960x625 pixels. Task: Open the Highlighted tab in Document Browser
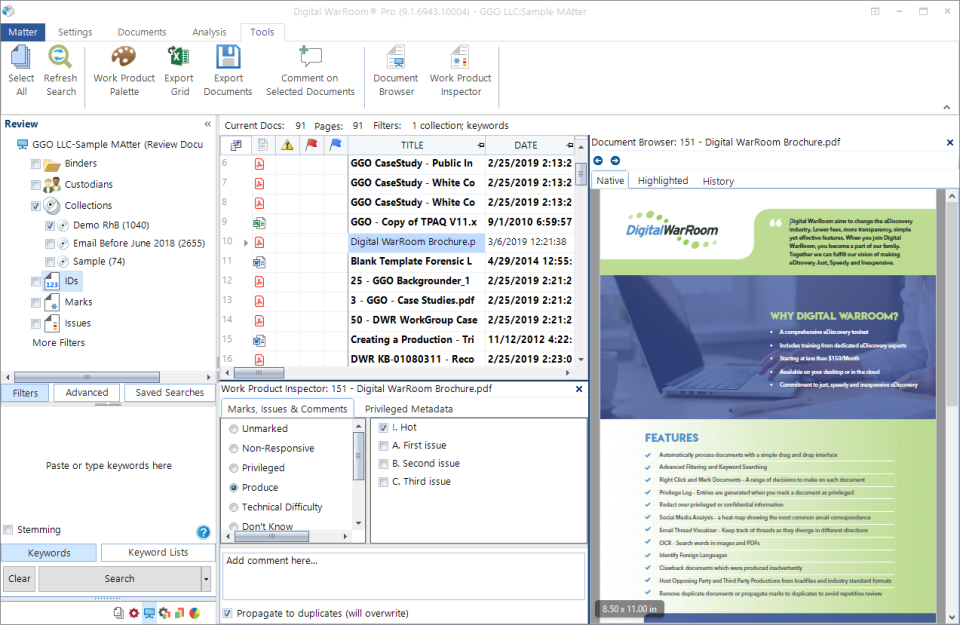pyautogui.click(x=662, y=181)
